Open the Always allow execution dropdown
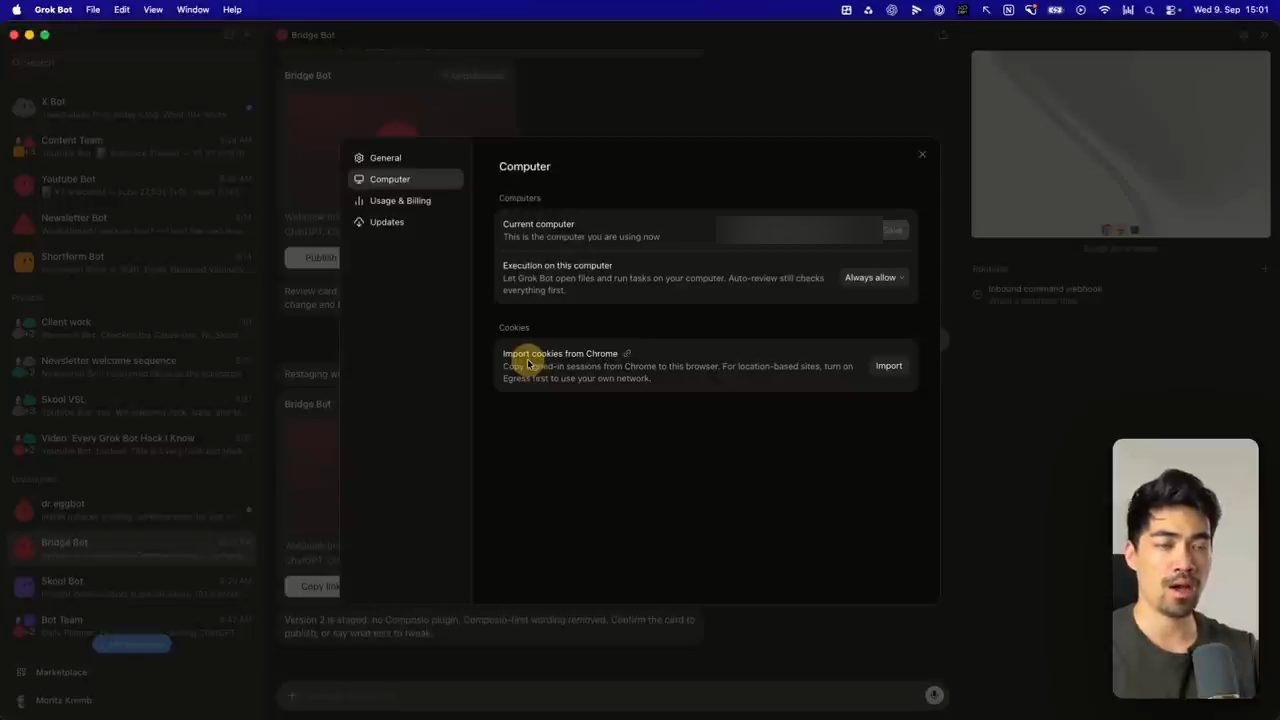This screenshot has width=1280, height=720. pos(874,278)
